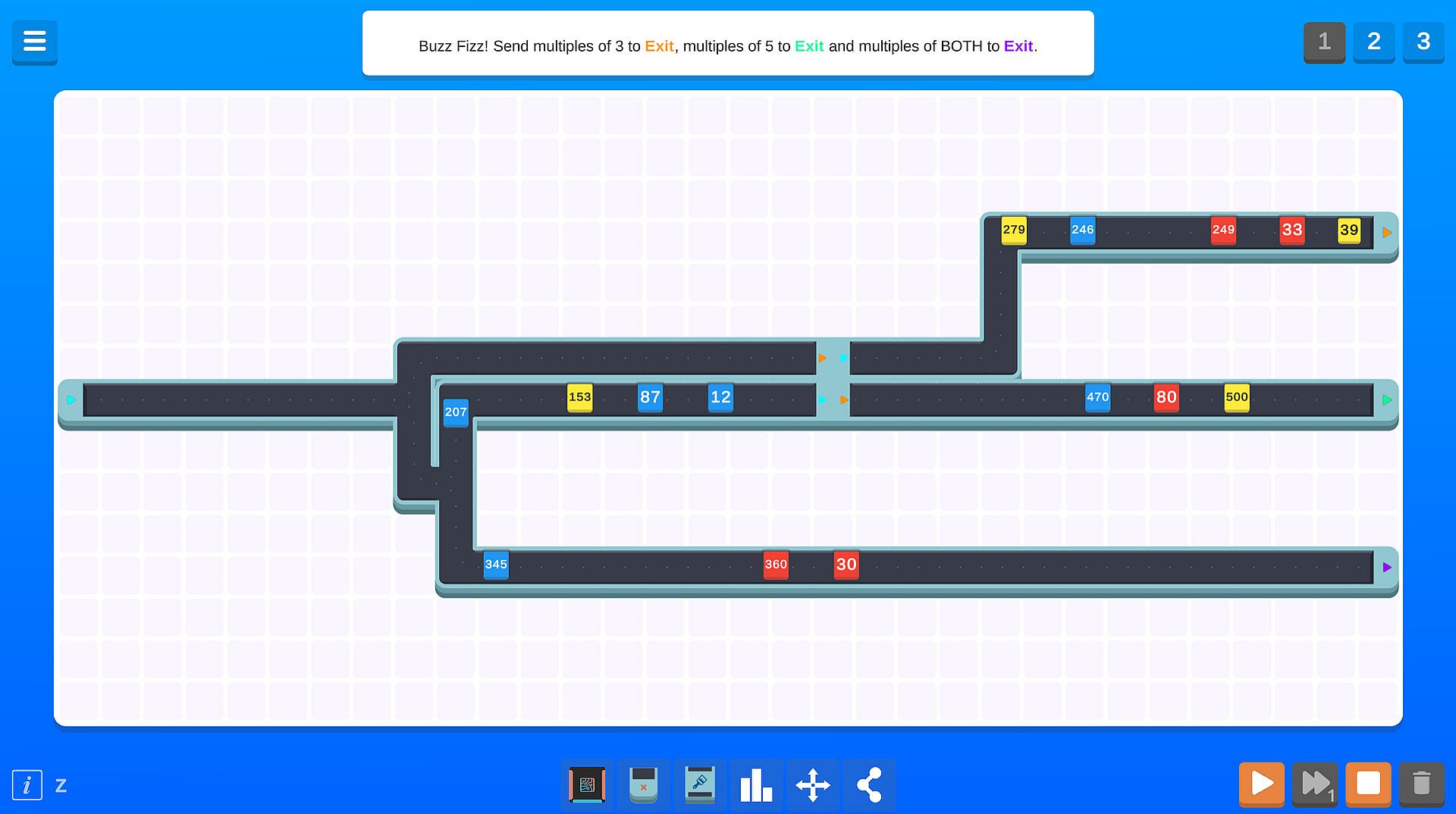
Task: Open the hamburger main menu
Action: pos(34,41)
